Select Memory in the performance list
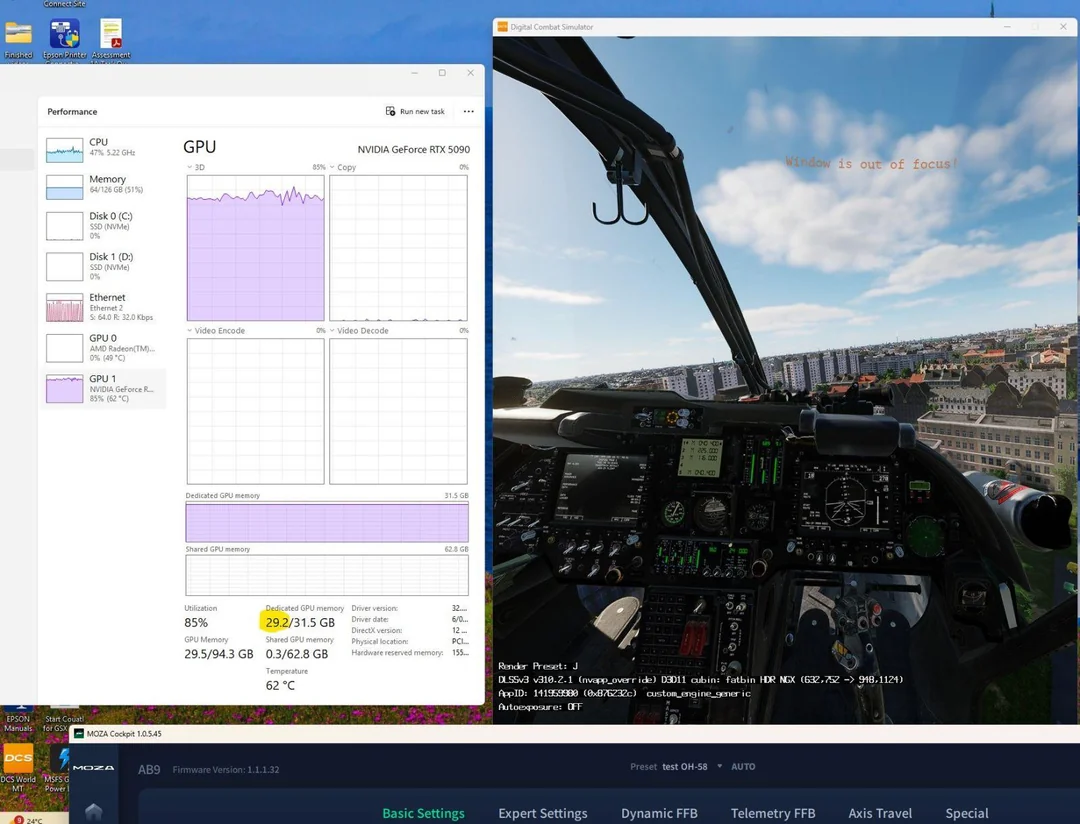Screen dimensions: 1080x824 pos(103,186)
